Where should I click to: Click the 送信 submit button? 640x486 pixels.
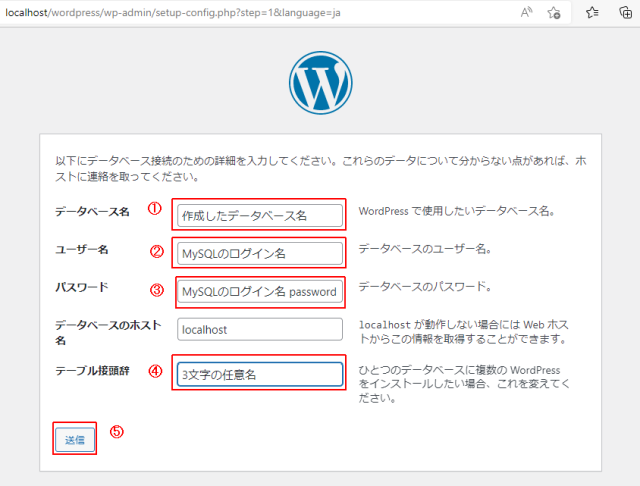click(x=75, y=439)
